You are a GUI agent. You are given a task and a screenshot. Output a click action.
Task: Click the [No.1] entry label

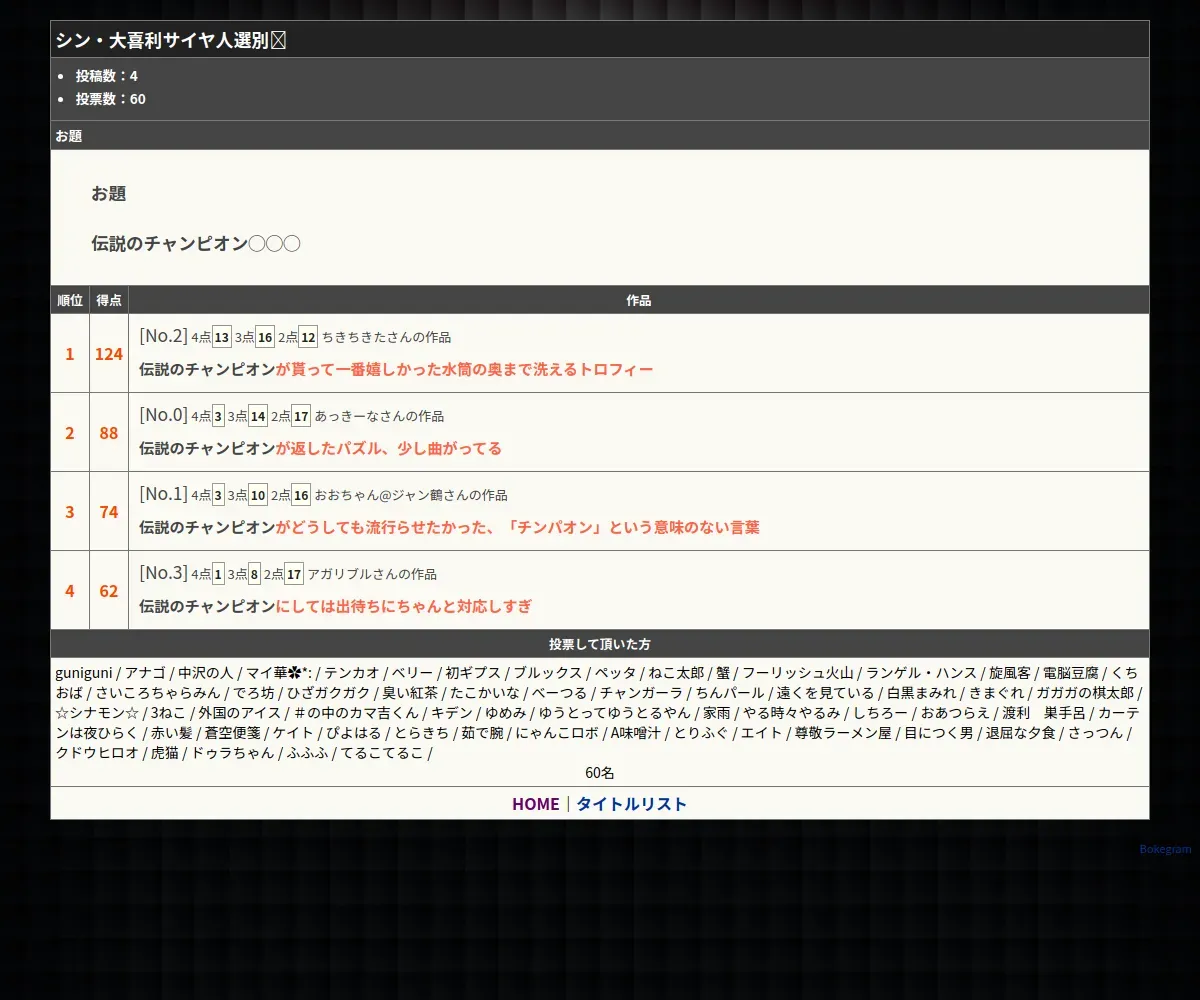(163, 494)
